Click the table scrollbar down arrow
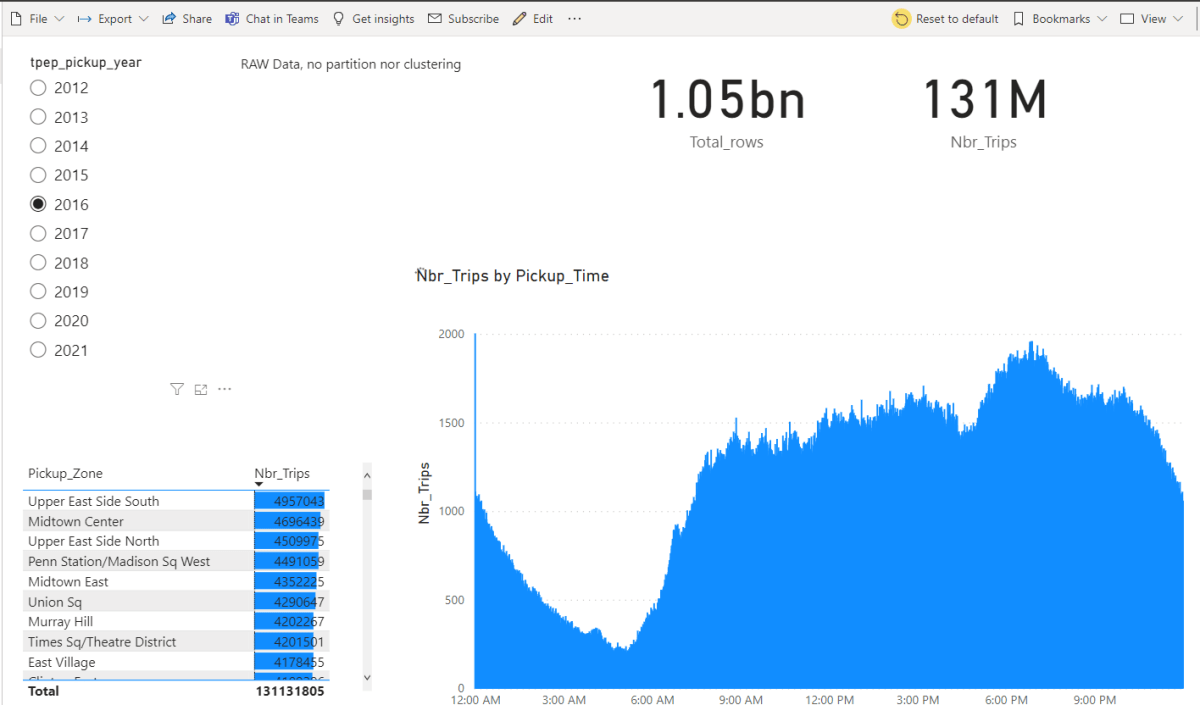1200x705 pixels. coord(367,677)
